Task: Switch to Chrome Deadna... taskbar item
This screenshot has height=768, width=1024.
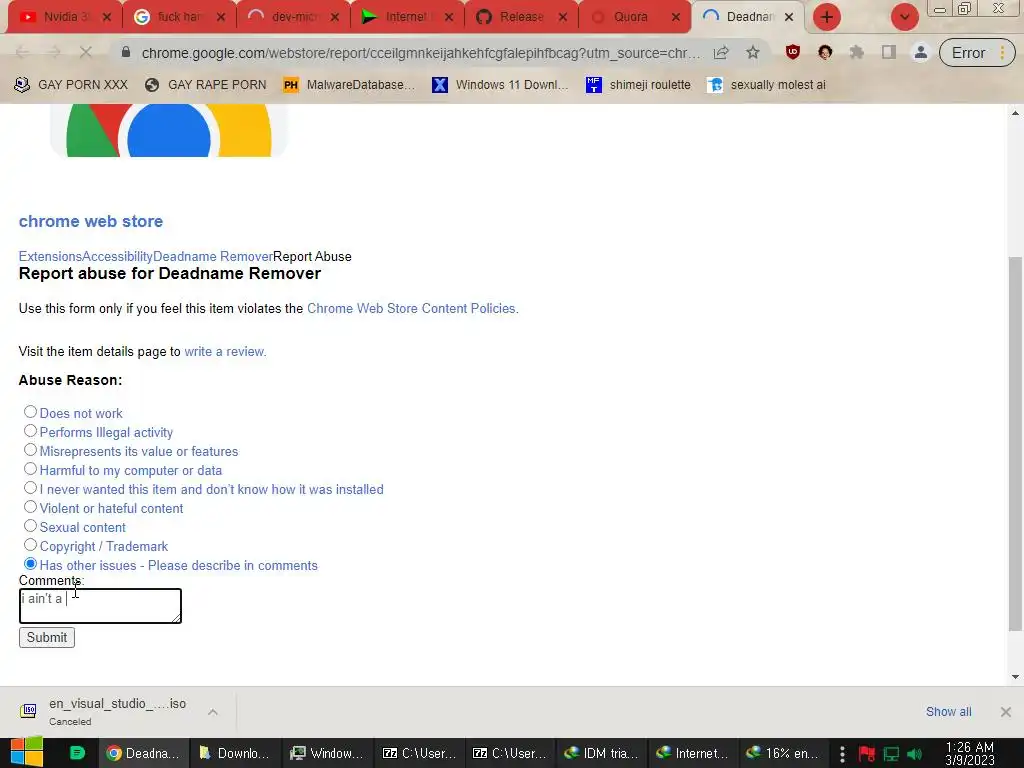Action: coord(144,753)
